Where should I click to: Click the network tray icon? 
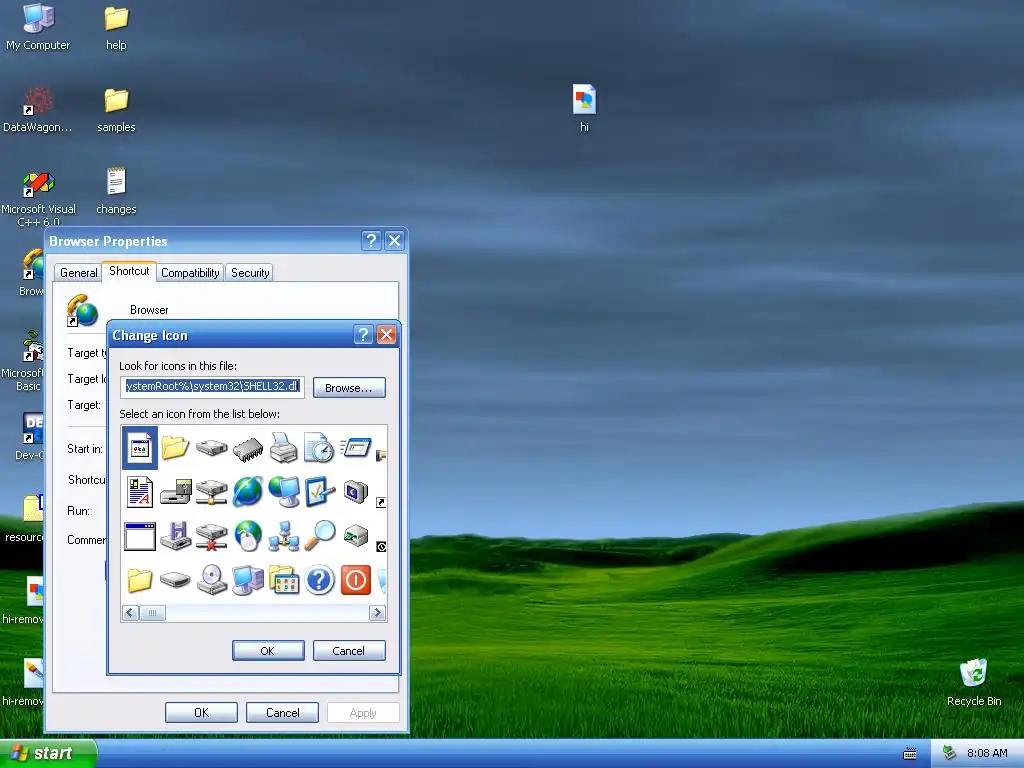pos(950,753)
